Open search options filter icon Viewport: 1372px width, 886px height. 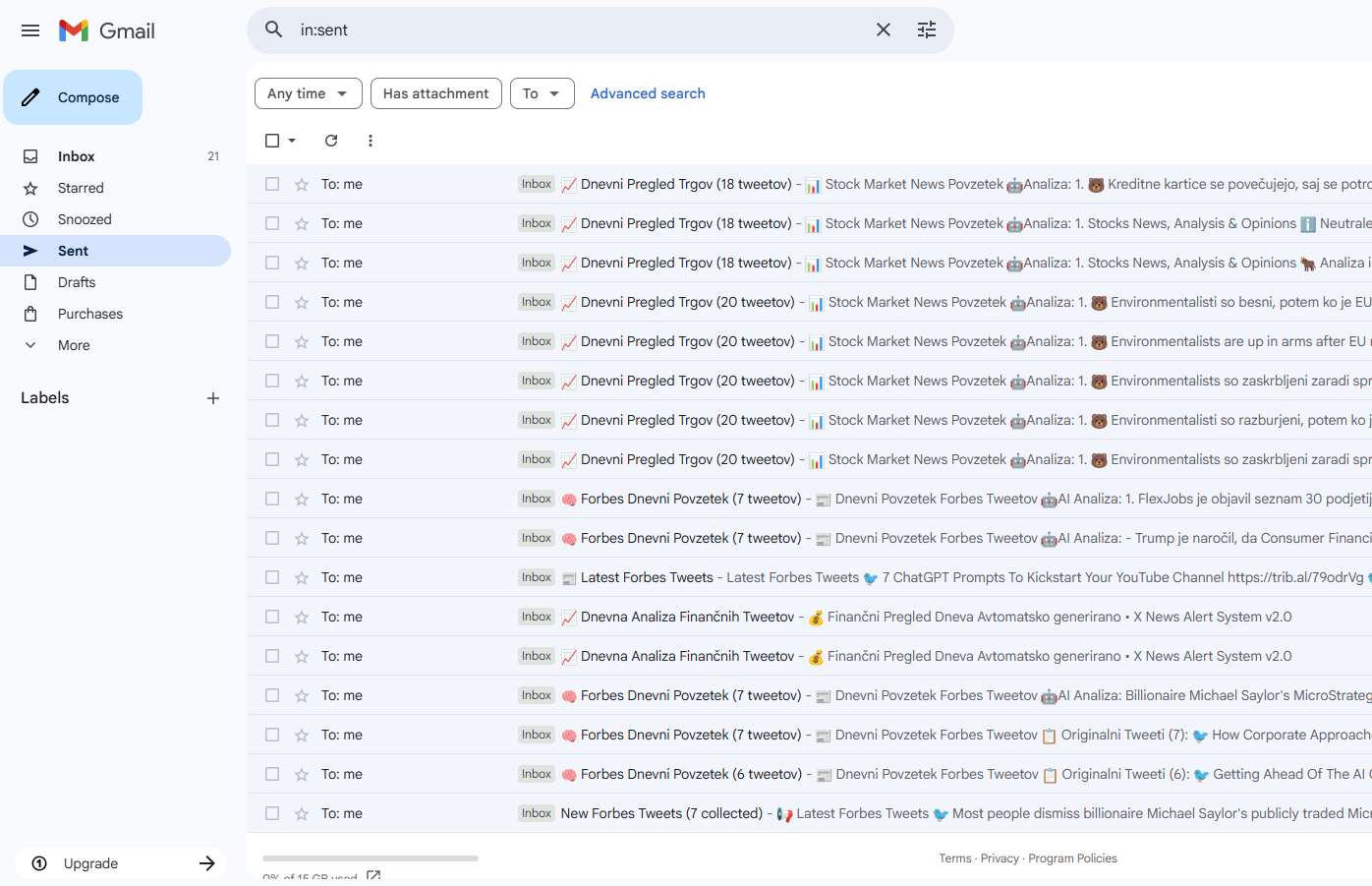click(x=926, y=30)
